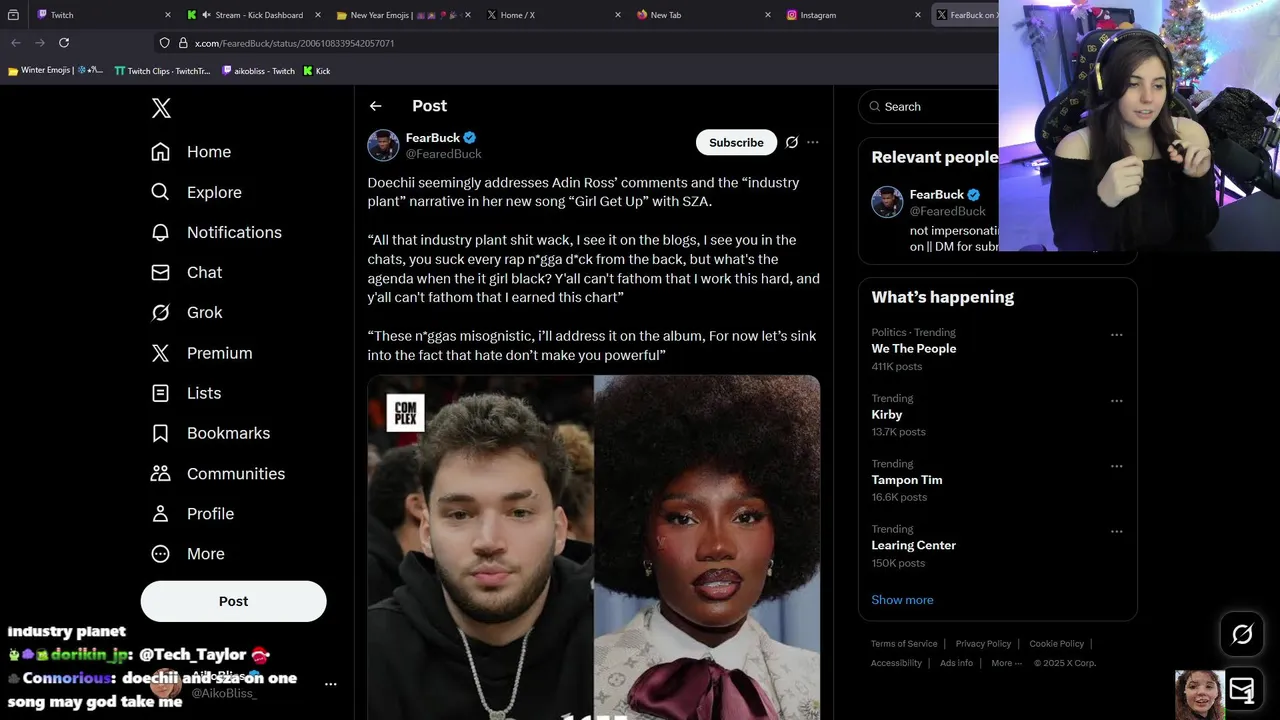Viewport: 1280px width, 720px height.
Task: Click the @FearedBuck handle on the post
Action: click(443, 154)
